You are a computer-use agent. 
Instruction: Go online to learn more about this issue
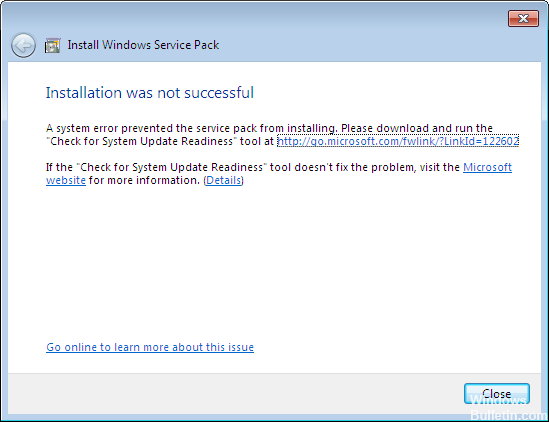(x=150, y=347)
